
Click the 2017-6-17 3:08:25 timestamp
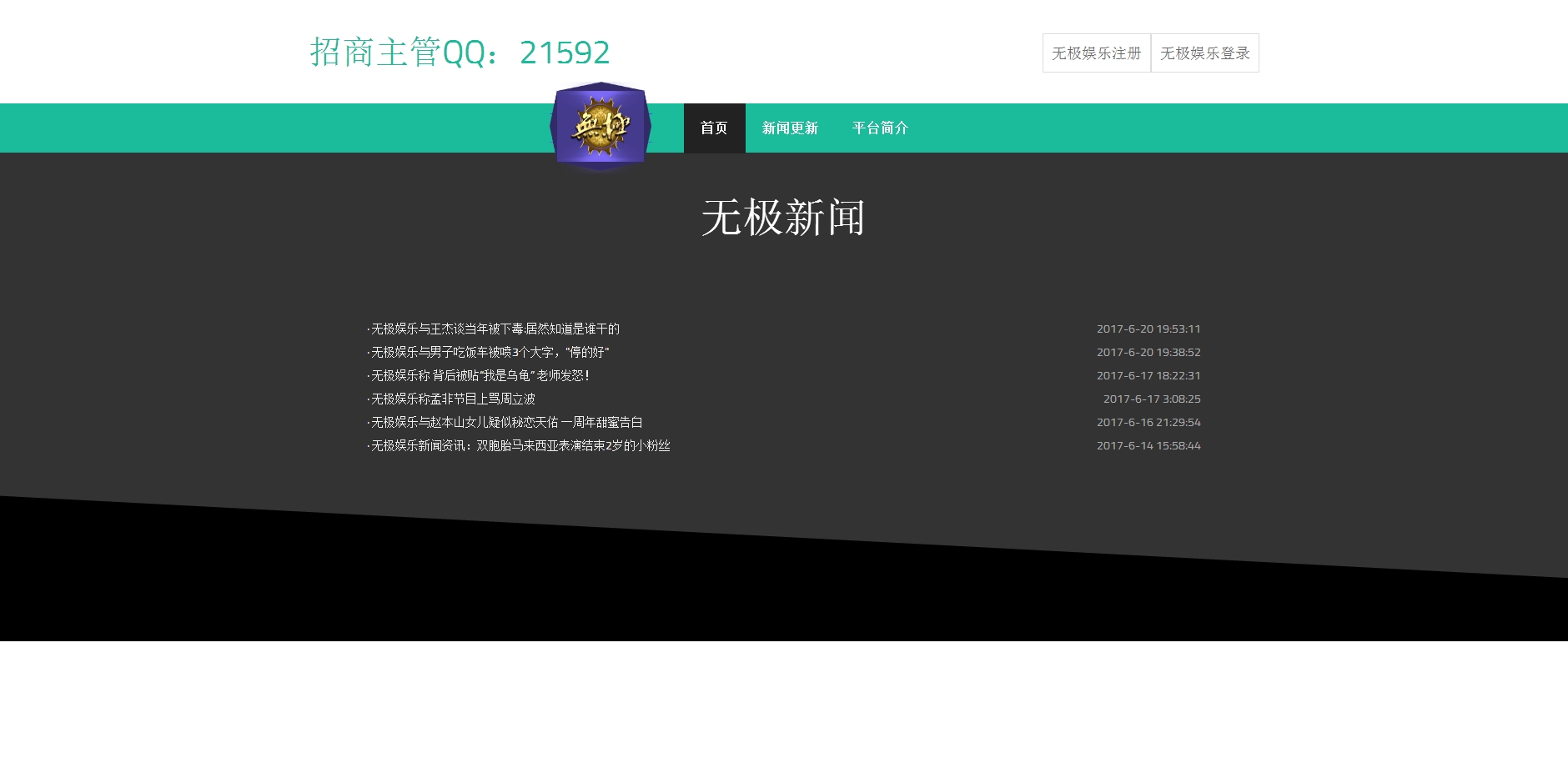tap(1152, 399)
